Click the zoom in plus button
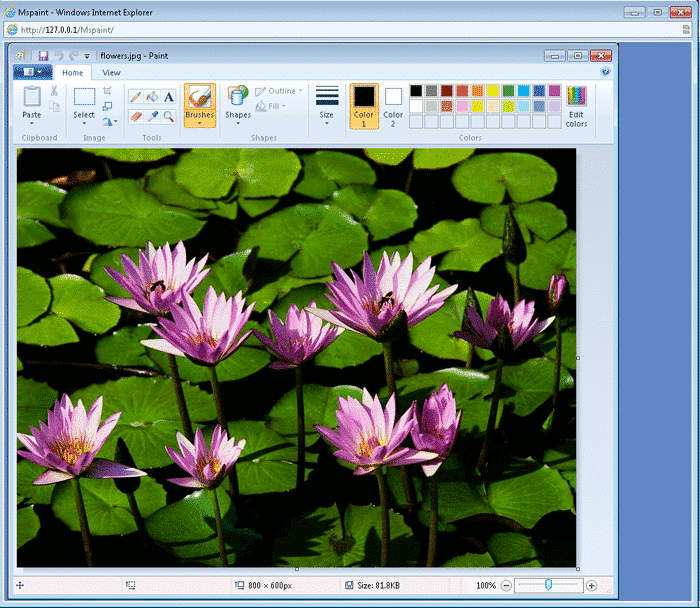Image resolution: width=700 pixels, height=608 pixels. [591, 585]
